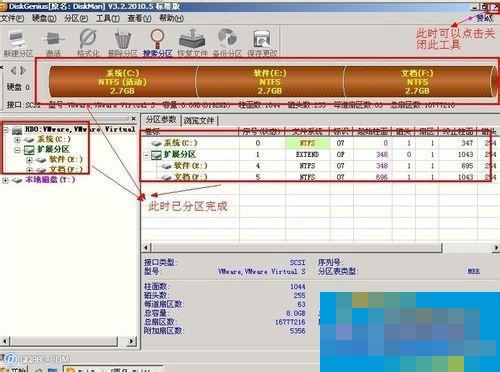This screenshot has height=372, width=500.
Task: Select 系统(C:) in the left tree
Action: point(54,140)
